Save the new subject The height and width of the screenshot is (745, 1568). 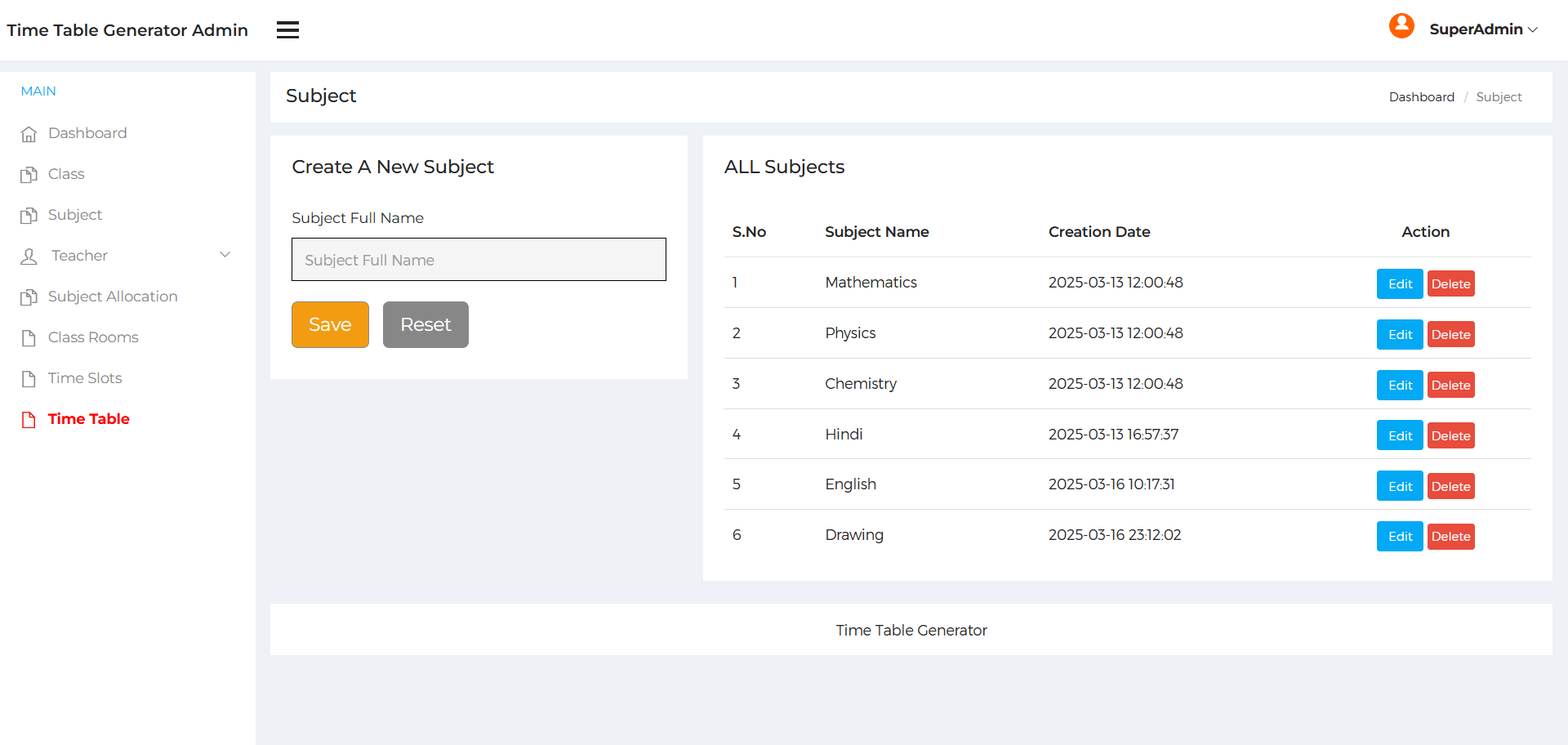click(x=329, y=324)
